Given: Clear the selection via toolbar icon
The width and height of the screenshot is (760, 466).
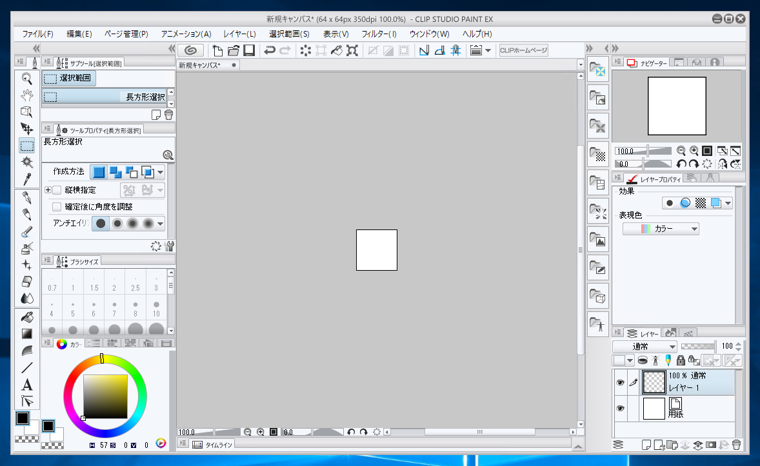Looking at the screenshot, I should click(x=305, y=50).
